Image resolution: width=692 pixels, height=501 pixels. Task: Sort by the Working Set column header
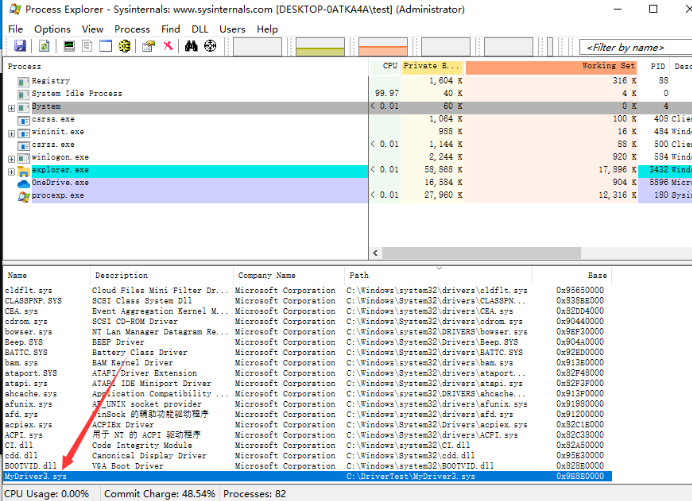(551, 66)
